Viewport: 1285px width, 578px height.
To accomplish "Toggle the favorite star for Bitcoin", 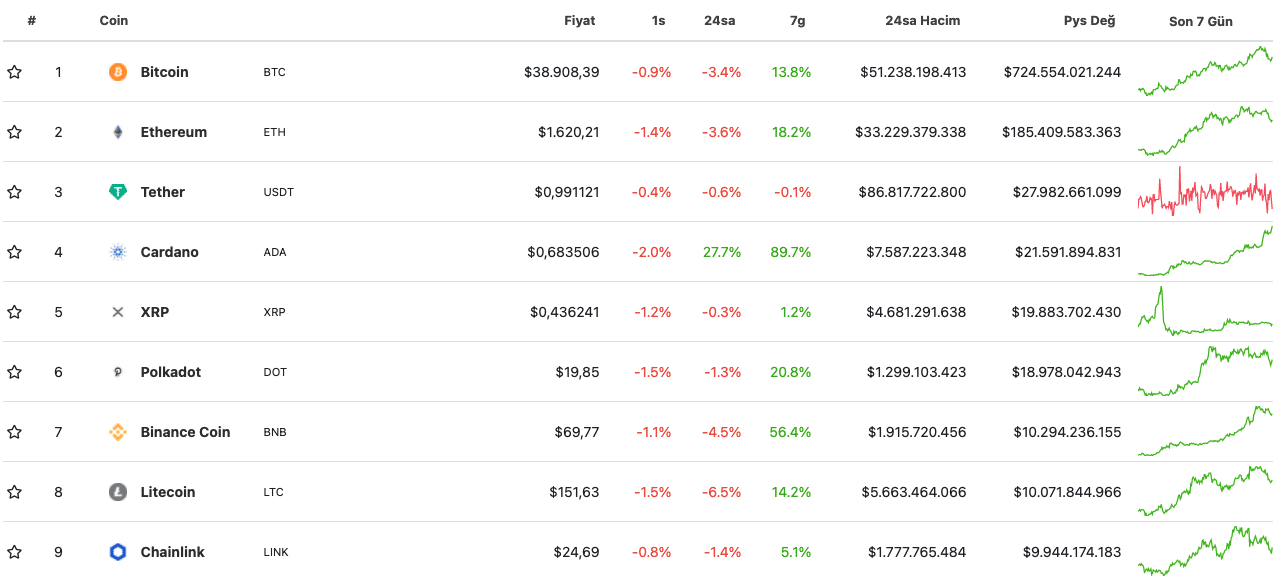I will [x=14, y=72].
